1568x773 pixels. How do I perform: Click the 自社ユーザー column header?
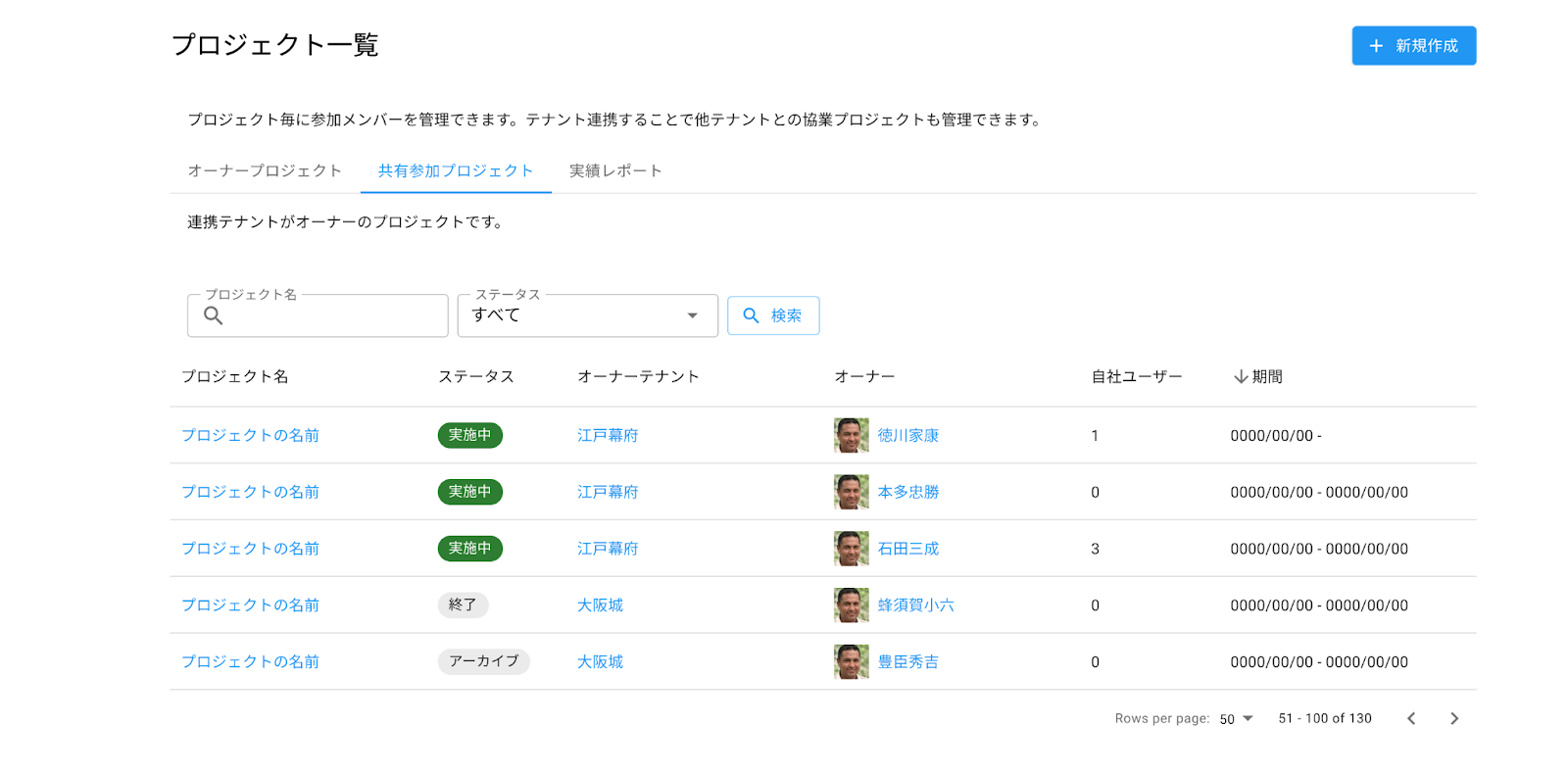[x=1137, y=376]
